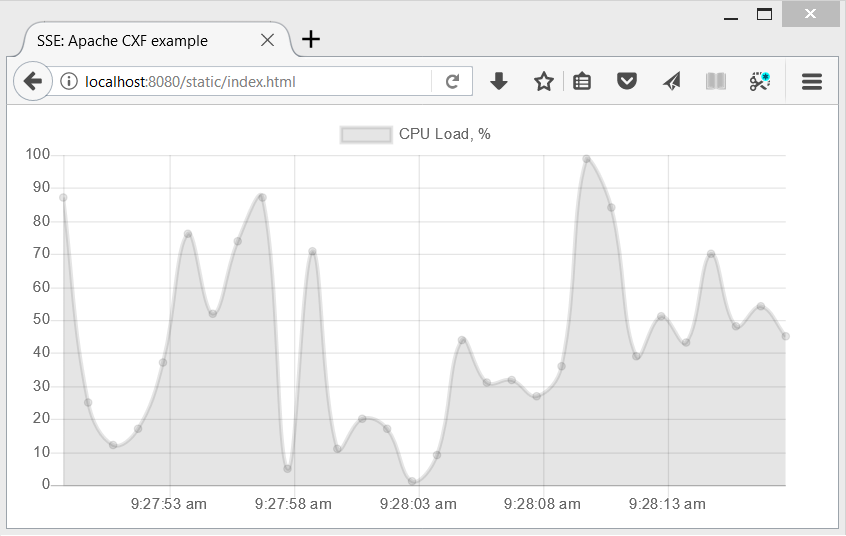Click the 9:28:13 am axis label
Screen dimensions: 846x536
pos(667,504)
